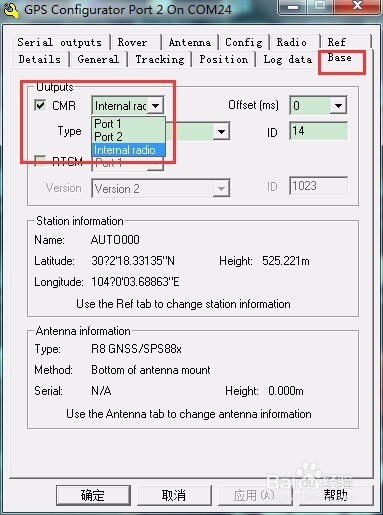Click Bottom of antenna mount text

pos(151,370)
